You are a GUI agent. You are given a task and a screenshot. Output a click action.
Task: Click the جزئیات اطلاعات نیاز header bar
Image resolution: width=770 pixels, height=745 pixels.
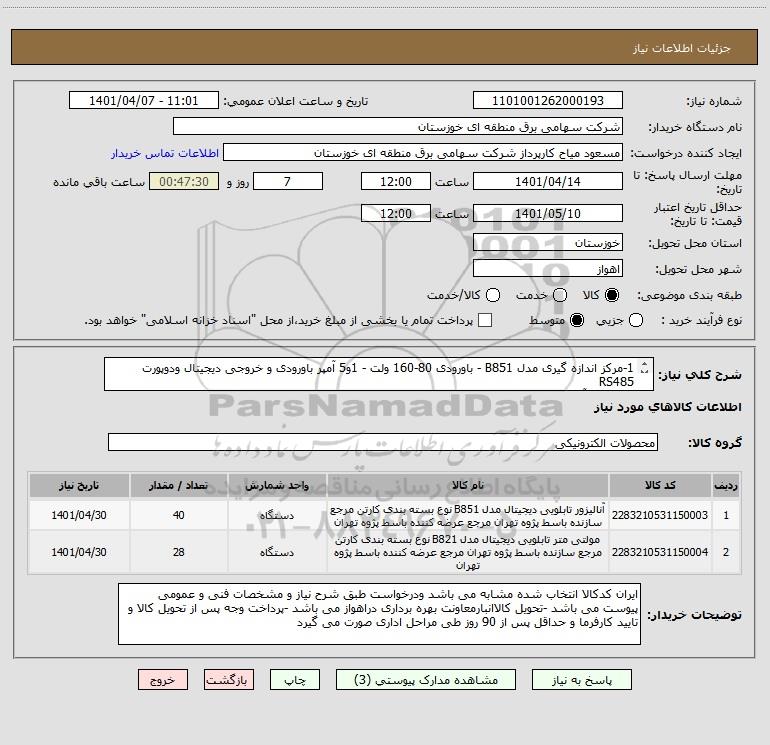pos(385,47)
